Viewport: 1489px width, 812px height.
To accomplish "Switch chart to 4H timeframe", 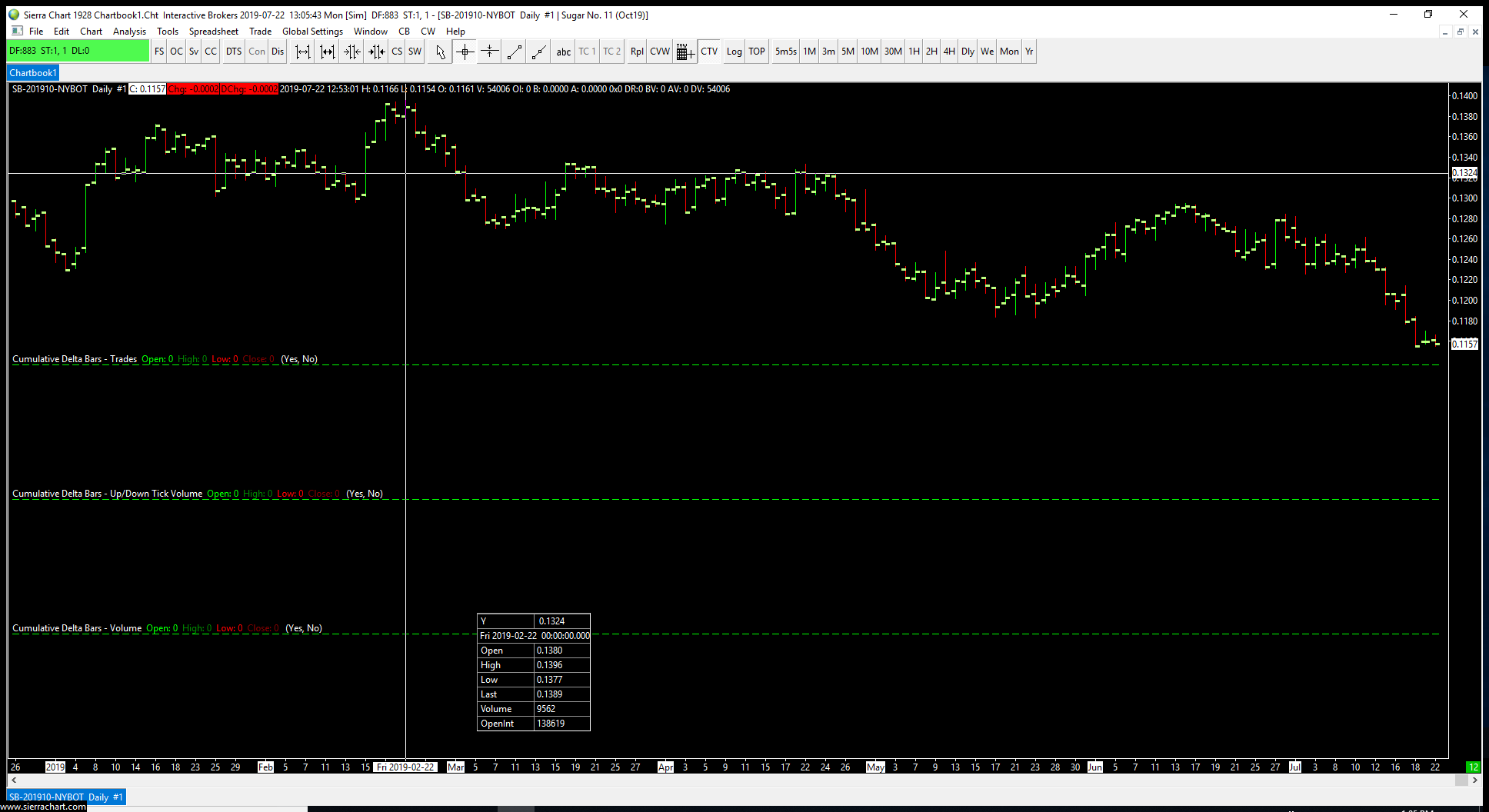I will coord(949,52).
